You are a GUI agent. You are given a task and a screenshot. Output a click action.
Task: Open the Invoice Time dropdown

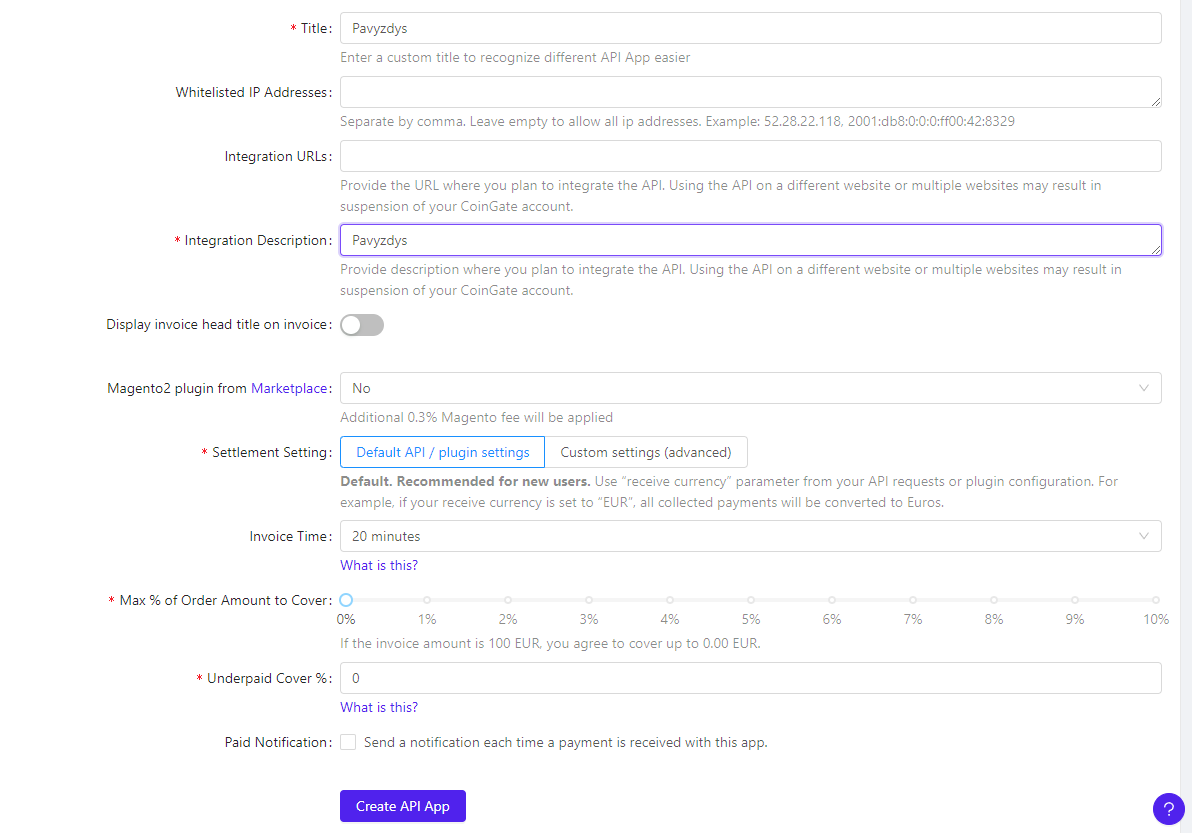click(750, 536)
